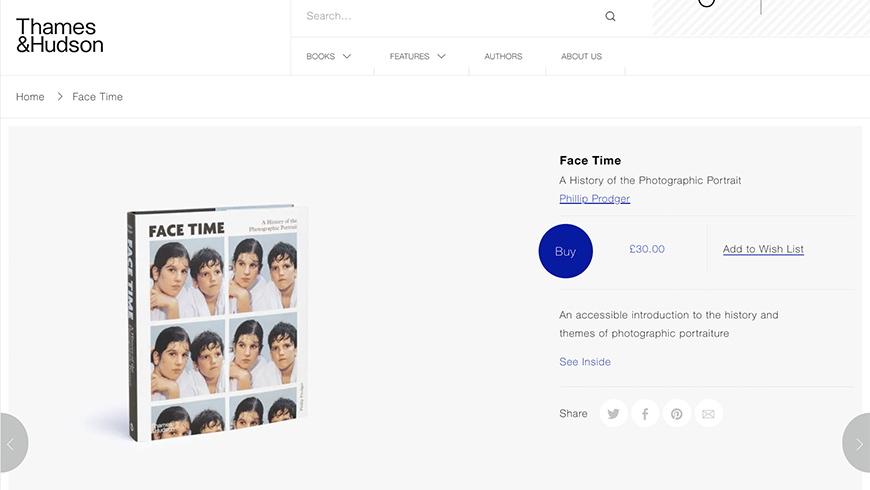Image resolution: width=870 pixels, height=490 pixels.
Task: Go to the Authors page
Action: click(503, 56)
